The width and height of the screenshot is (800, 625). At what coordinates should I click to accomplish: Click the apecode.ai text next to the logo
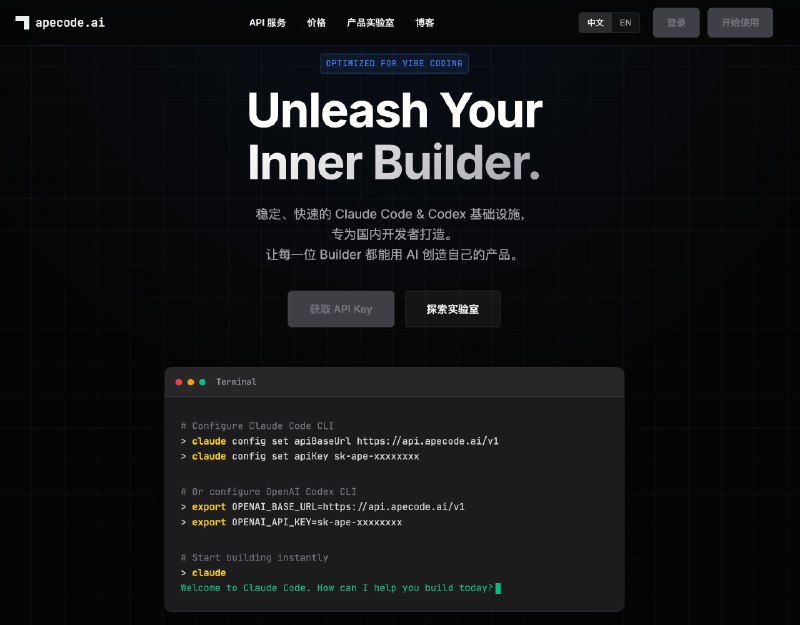tap(73, 22)
